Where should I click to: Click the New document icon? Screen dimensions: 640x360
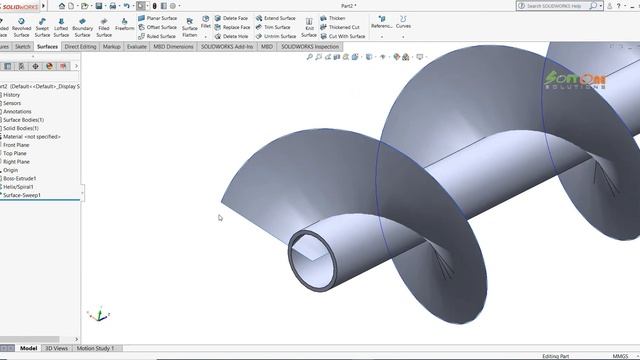pos(71,6)
